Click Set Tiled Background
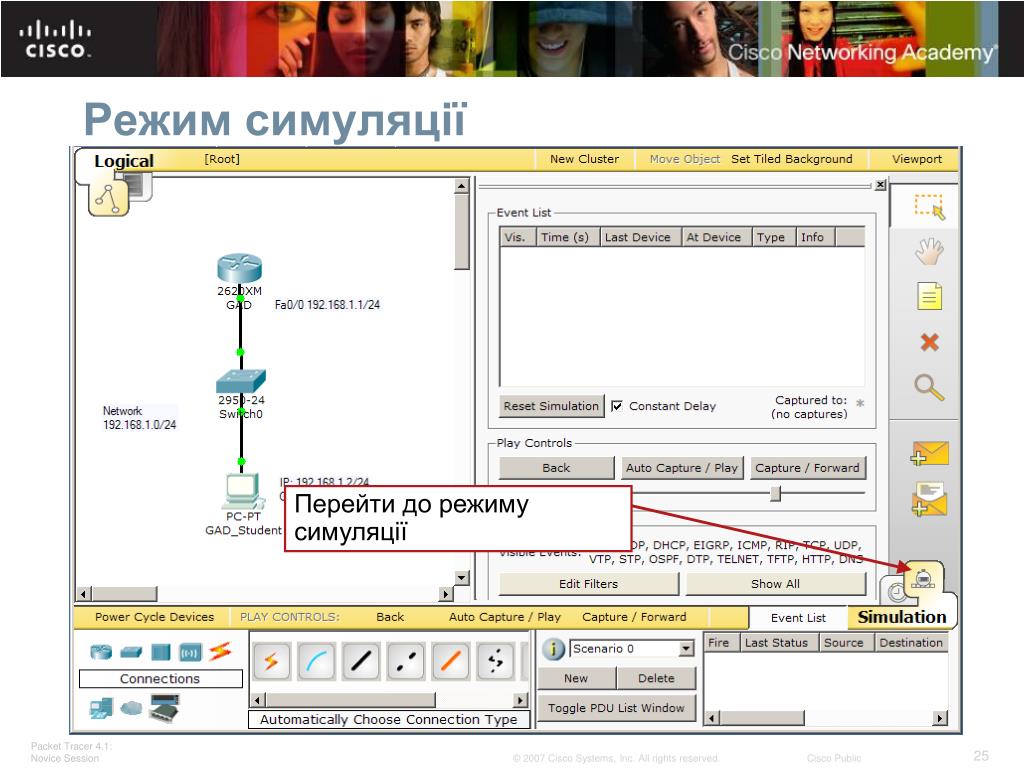The height and width of the screenshot is (768, 1024). pos(792,159)
